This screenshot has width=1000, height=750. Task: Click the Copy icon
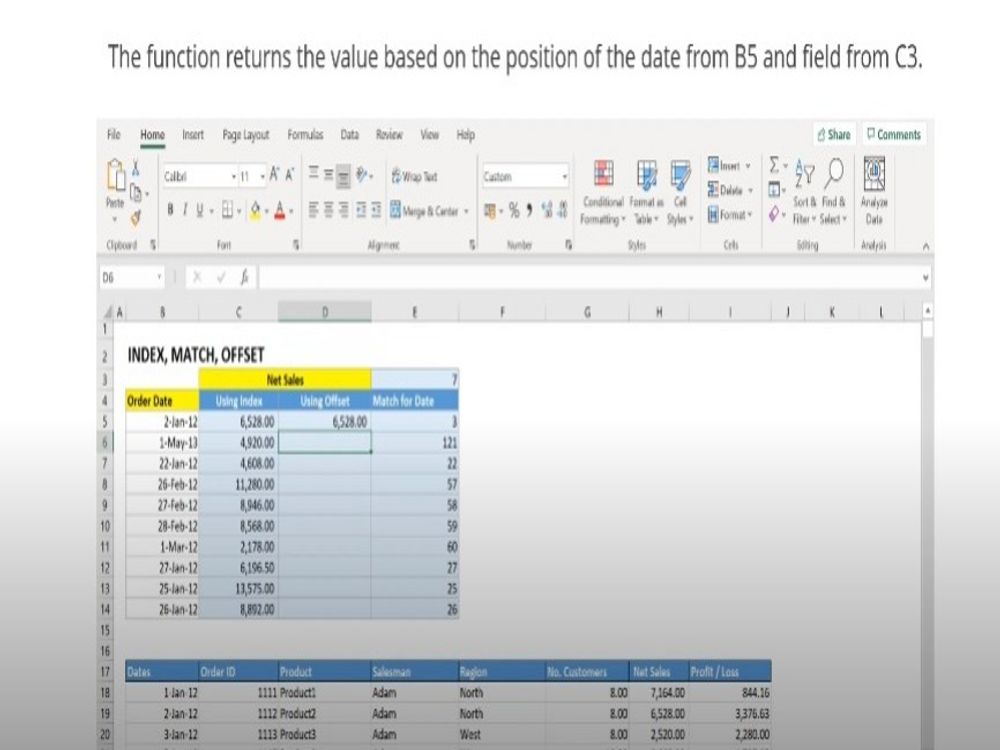click(135, 193)
